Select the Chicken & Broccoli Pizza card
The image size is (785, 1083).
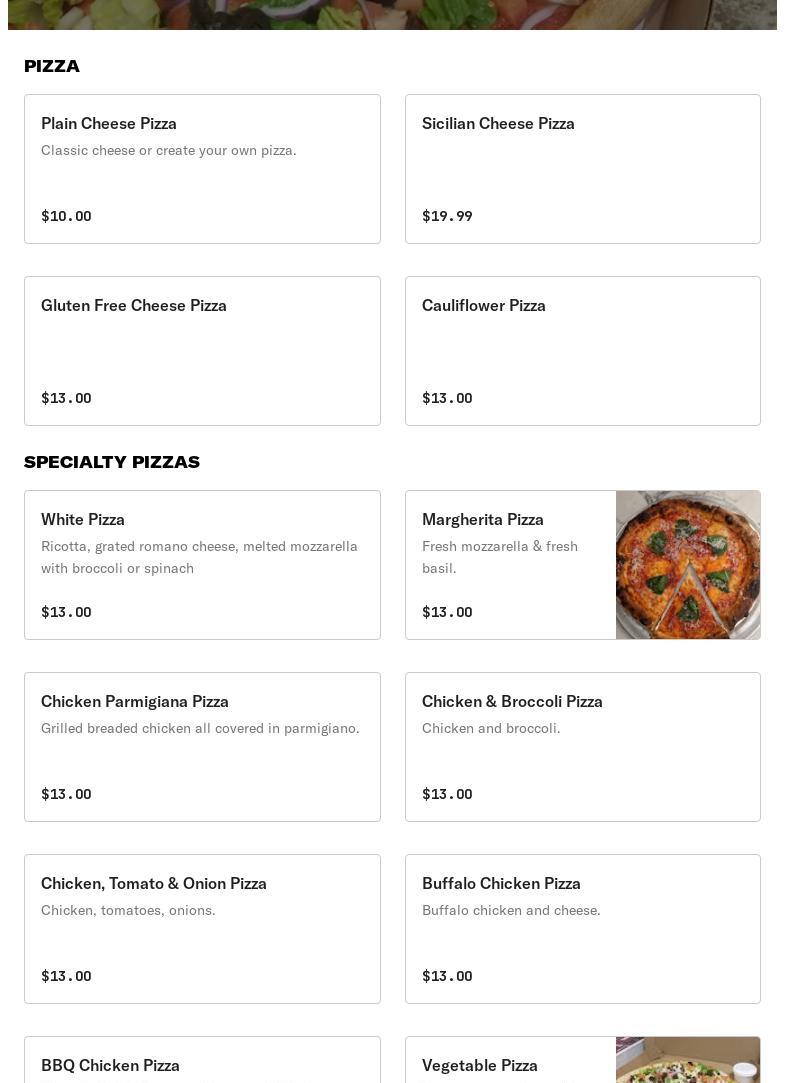pyautogui.click(x=582, y=747)
